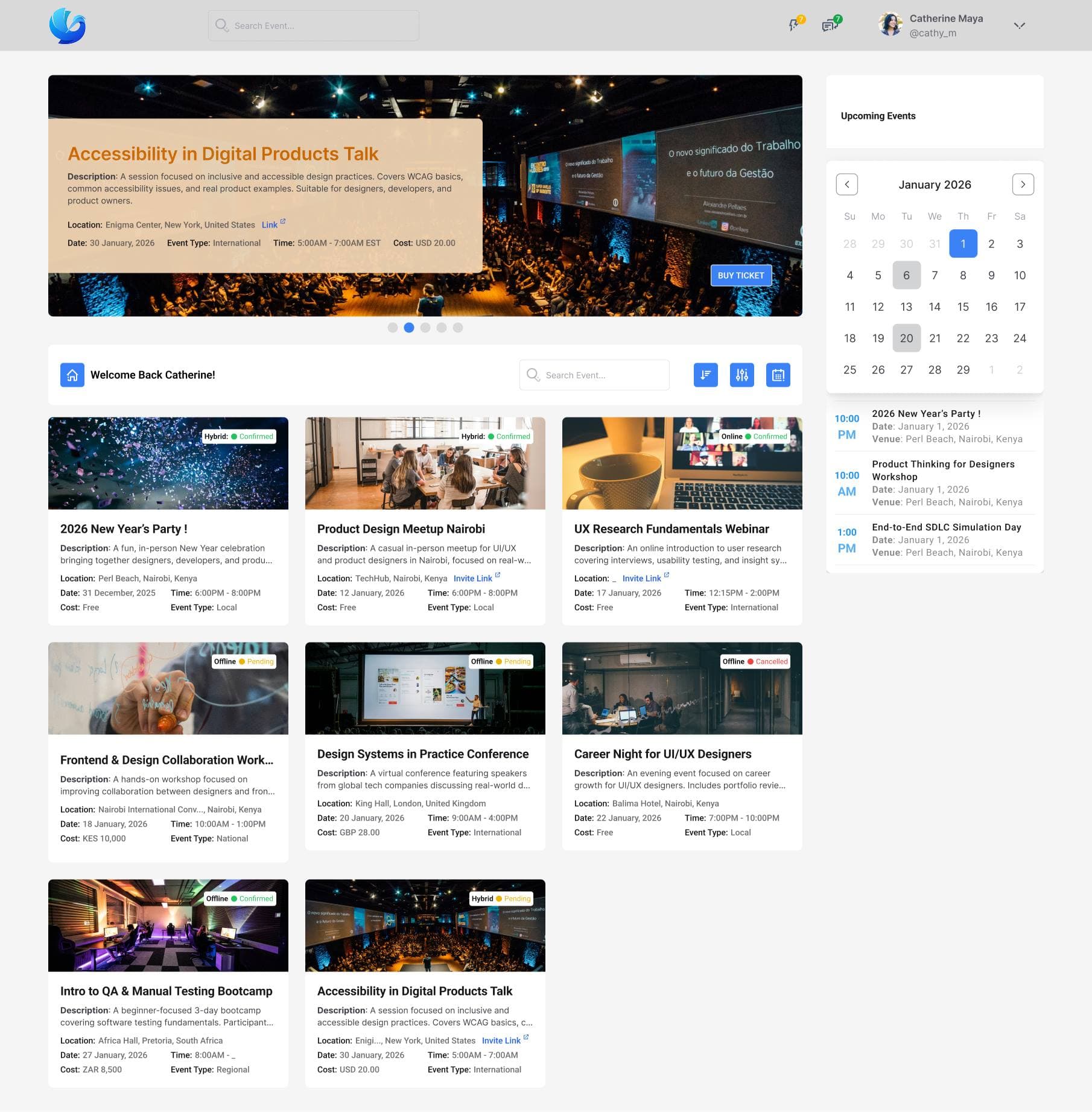Viewport: 1092px width, 1112px height.
Task: Open the Invite Link for Product Design Meetup
Action: click(477, 578)
